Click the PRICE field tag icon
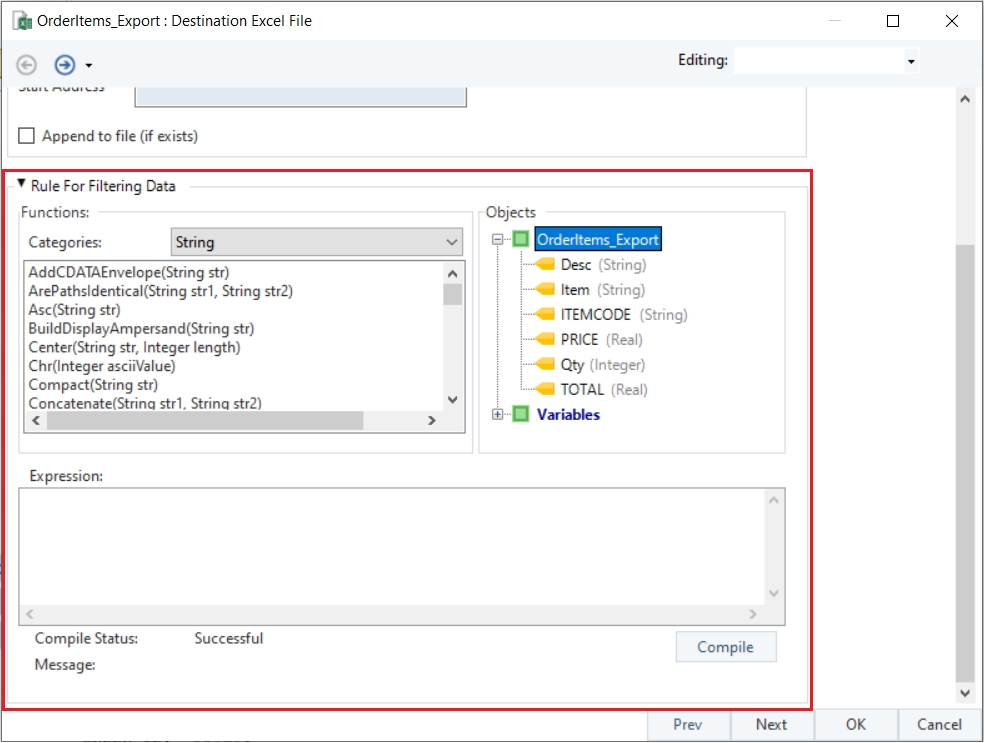Viewport: 984px width, 743px height. tap(544, 340)
